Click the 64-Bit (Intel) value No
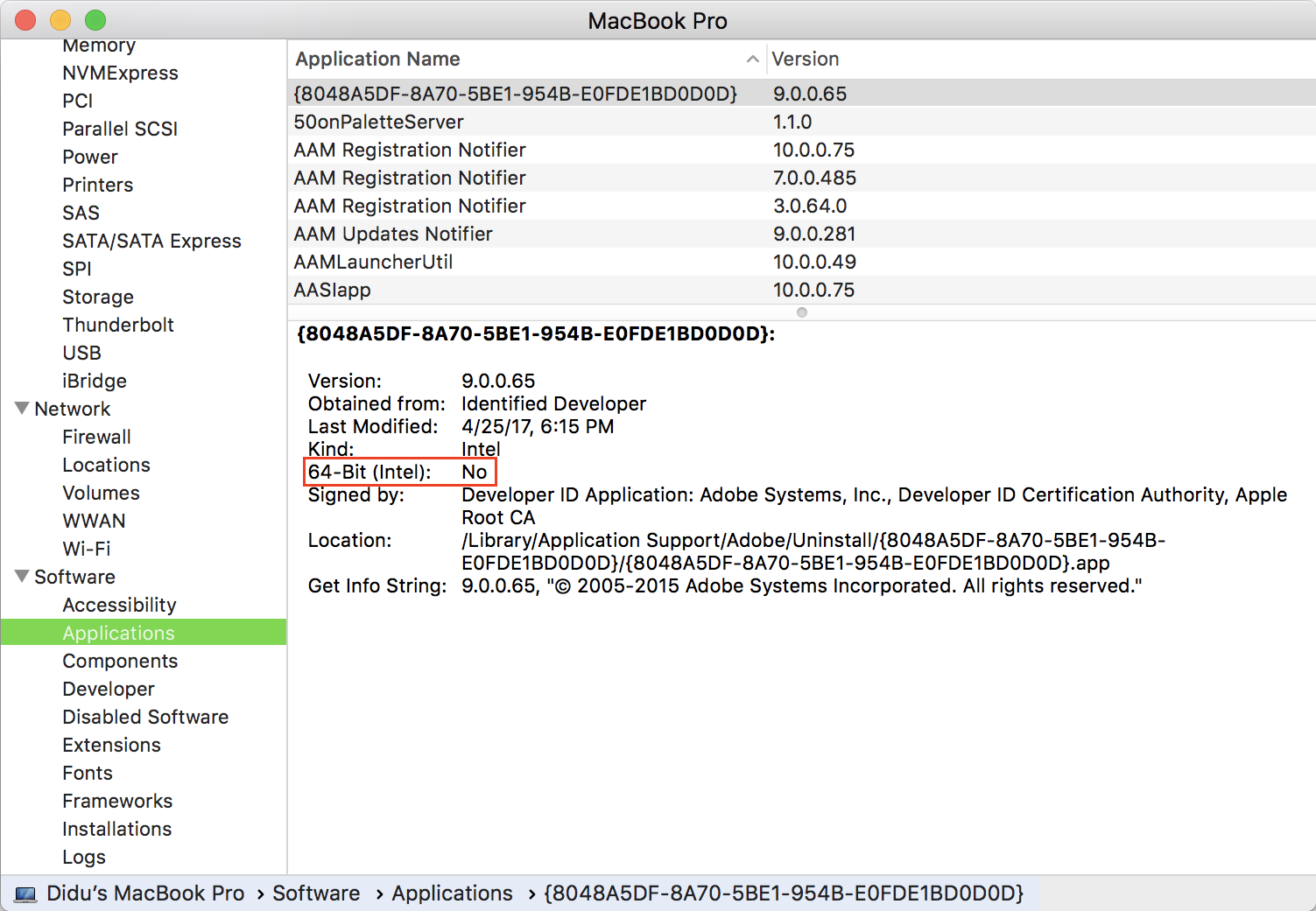Viewport: 1316px width, 911px height. [x=474, y=472]
